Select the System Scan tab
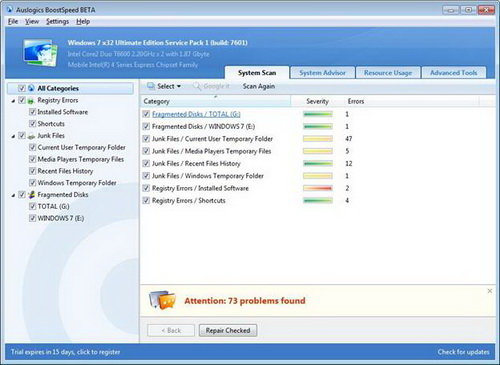 pyautogui.click(x=257, y=73)
